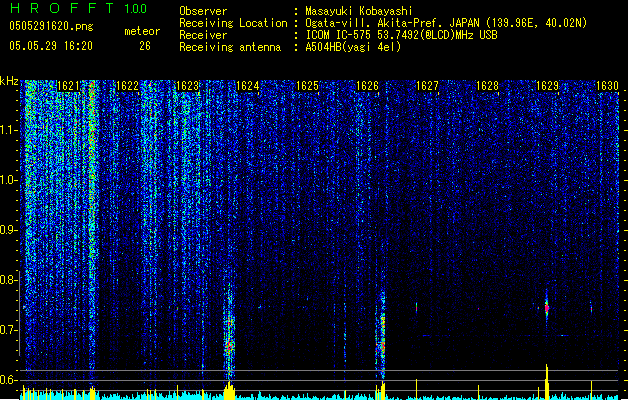The image size is (629, 400).
Task: Click the 1629 time axis label
Action: (547, 86)
